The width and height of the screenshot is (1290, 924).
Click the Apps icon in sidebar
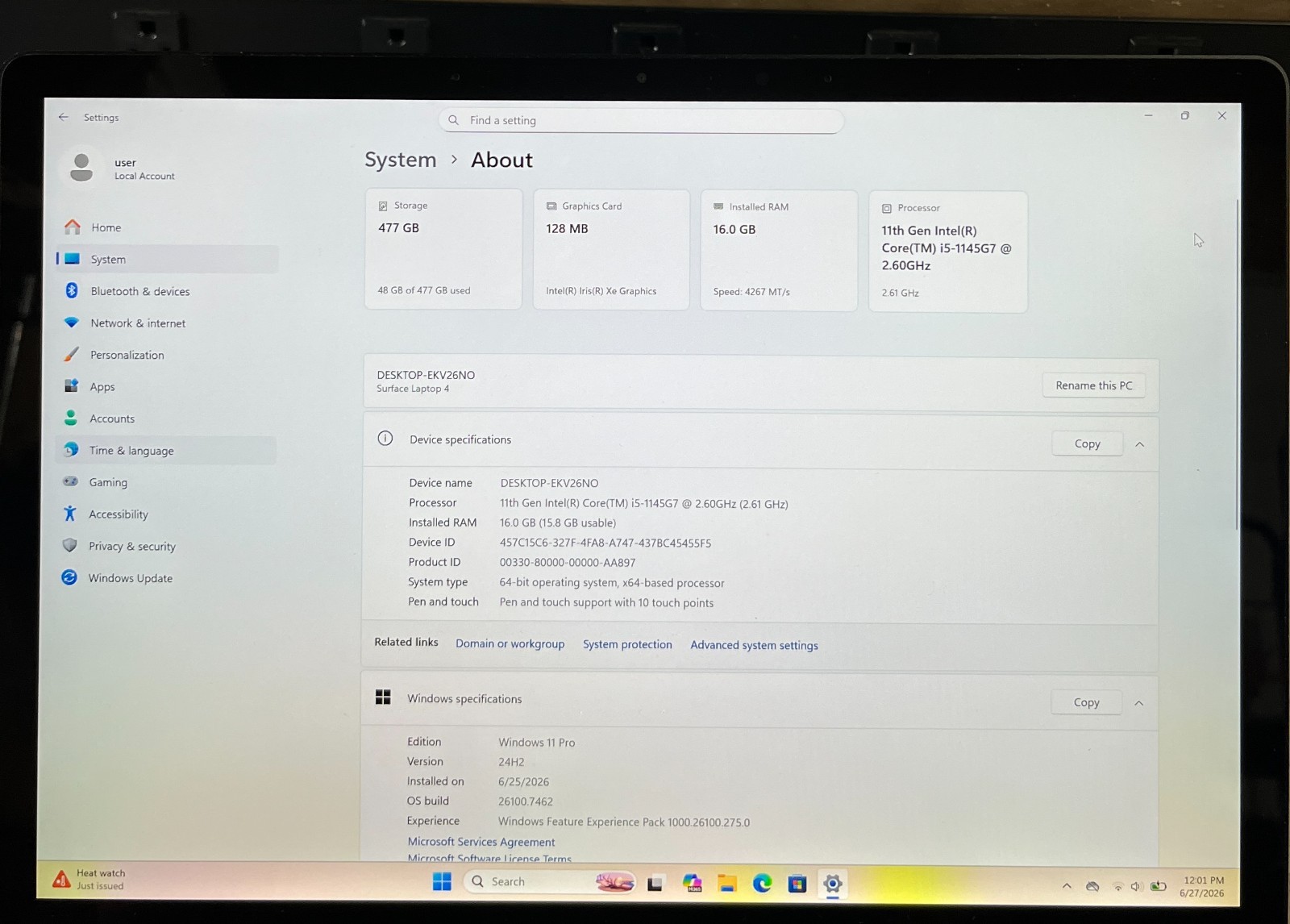pos(71,386)
